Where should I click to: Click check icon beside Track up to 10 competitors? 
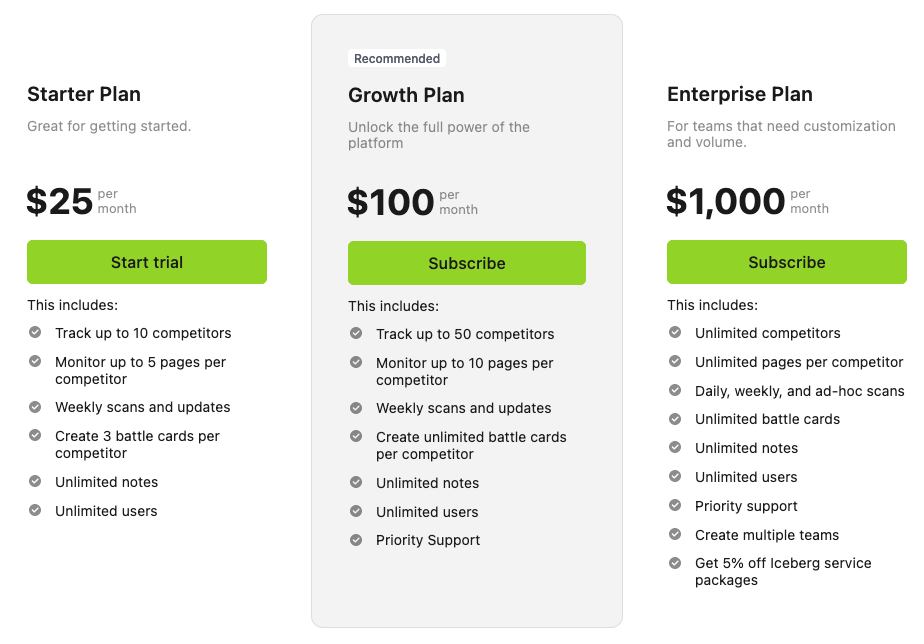pos(35,332)
